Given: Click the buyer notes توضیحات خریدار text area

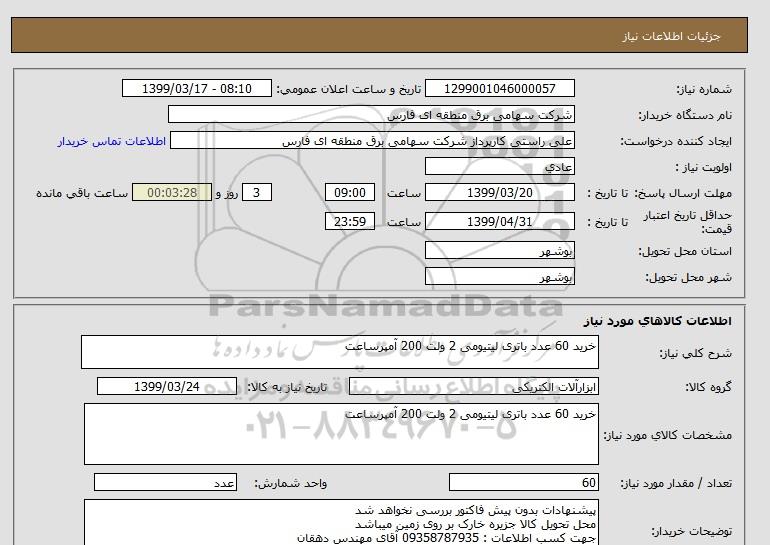Looking at the screenshot, I should 341,522.
